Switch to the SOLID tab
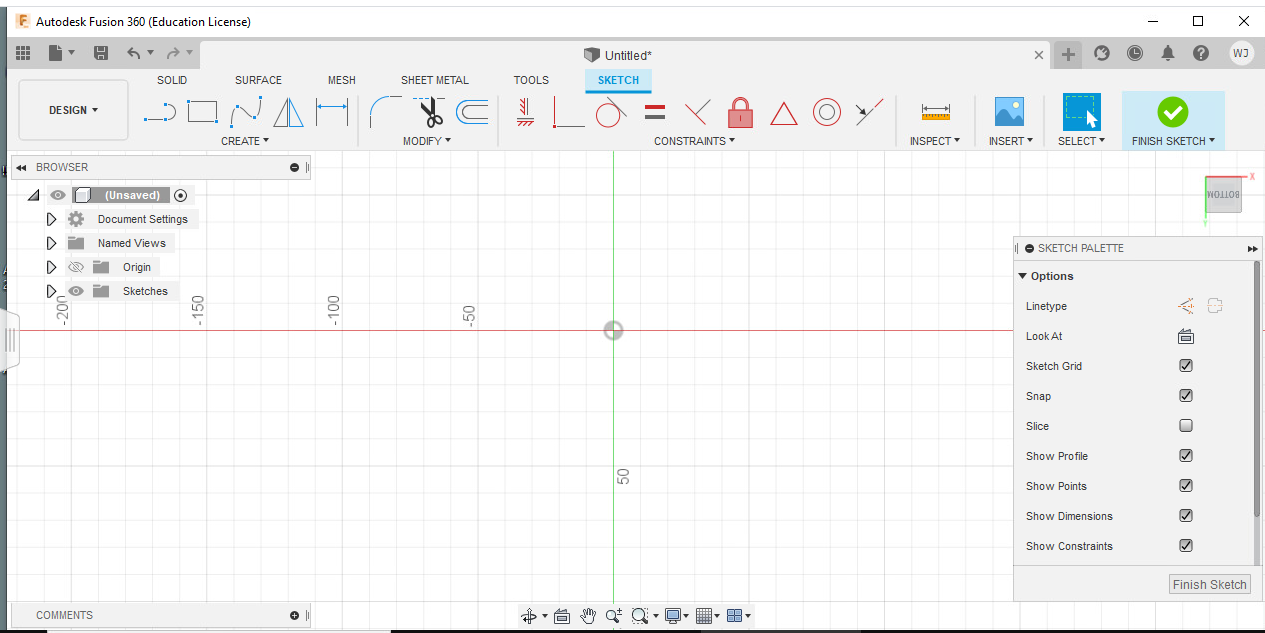 (171, 80)
